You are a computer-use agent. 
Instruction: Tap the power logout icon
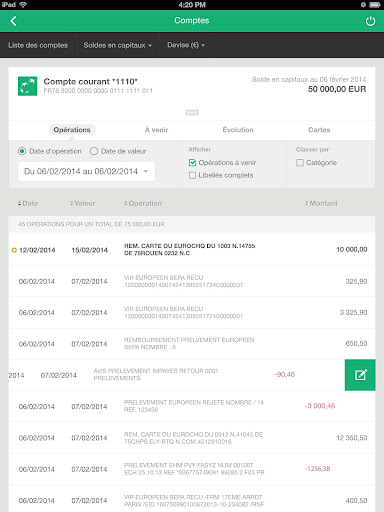370,21
